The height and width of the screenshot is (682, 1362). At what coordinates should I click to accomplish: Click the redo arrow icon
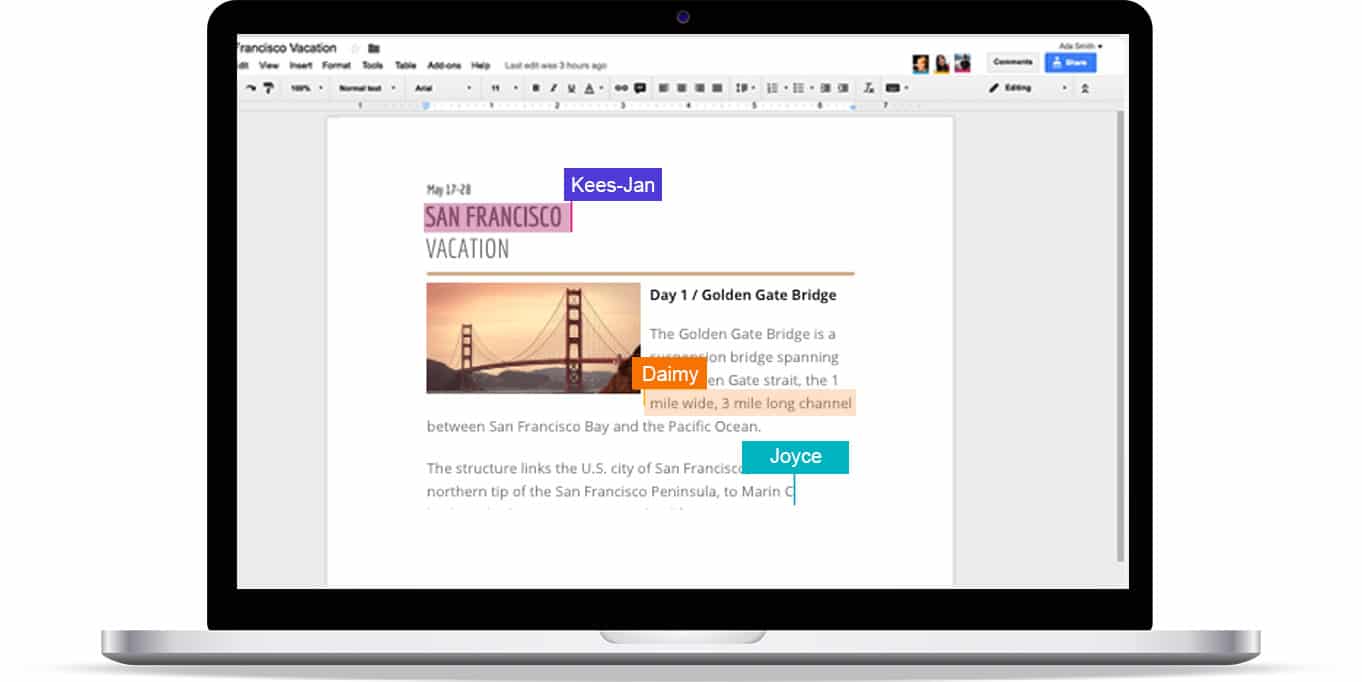(250, 88)
